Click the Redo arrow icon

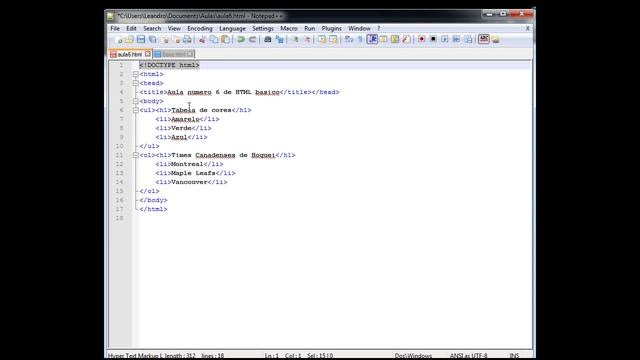coord(253,40)
